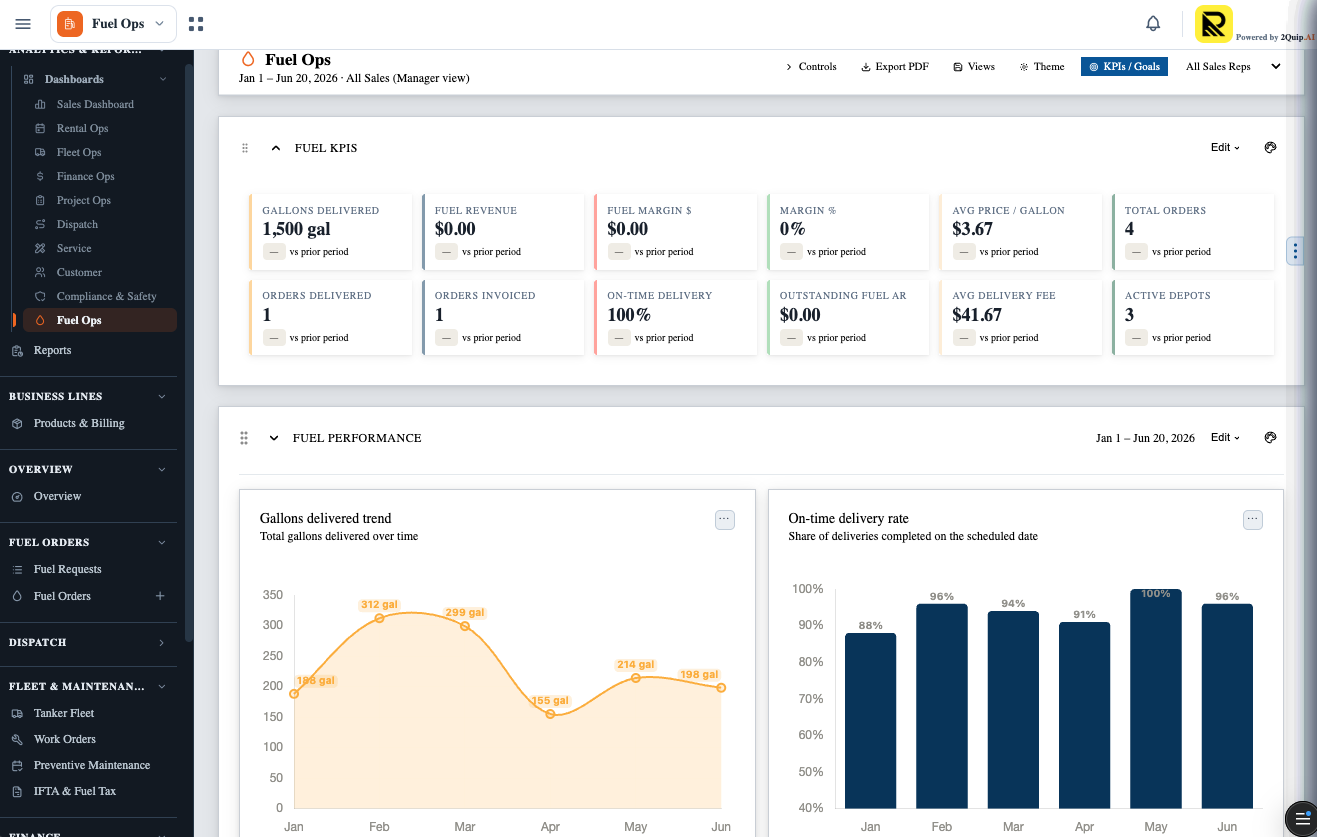Image resolution: width=1317 pixels, height=837 pixels.
Task: Click the vertical dots side handle
Action: coord(1295,251)
